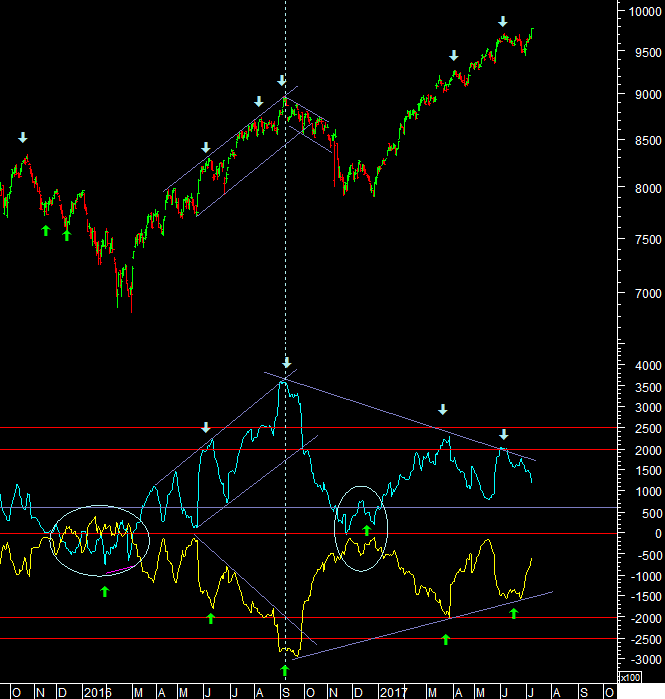Click the 1500 indicator axis label
665x699 pixels.
[x=648, y=471]
